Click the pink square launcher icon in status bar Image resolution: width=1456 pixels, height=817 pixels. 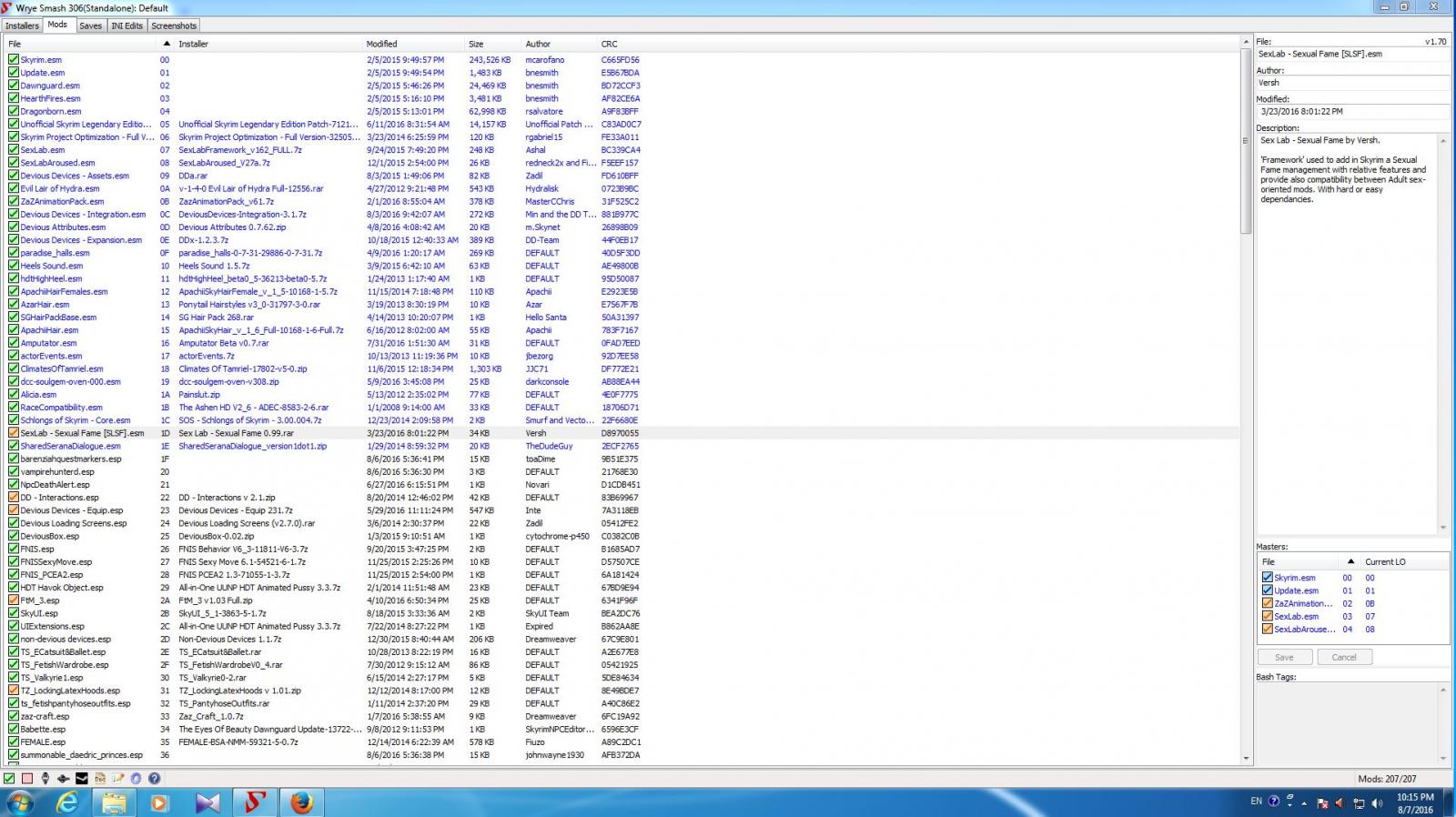[27, 779]
